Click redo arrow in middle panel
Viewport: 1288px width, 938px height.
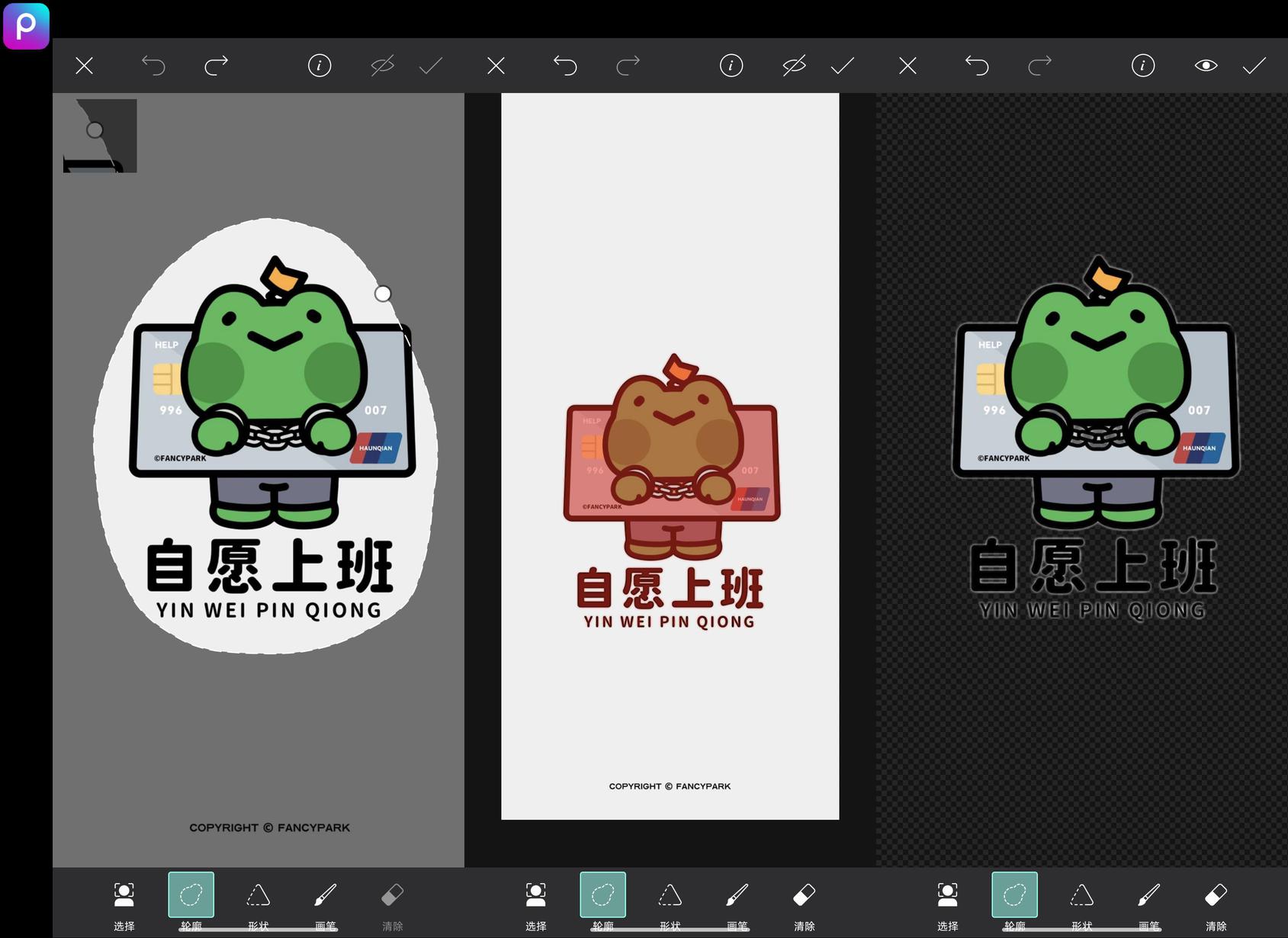coord(628,66)
